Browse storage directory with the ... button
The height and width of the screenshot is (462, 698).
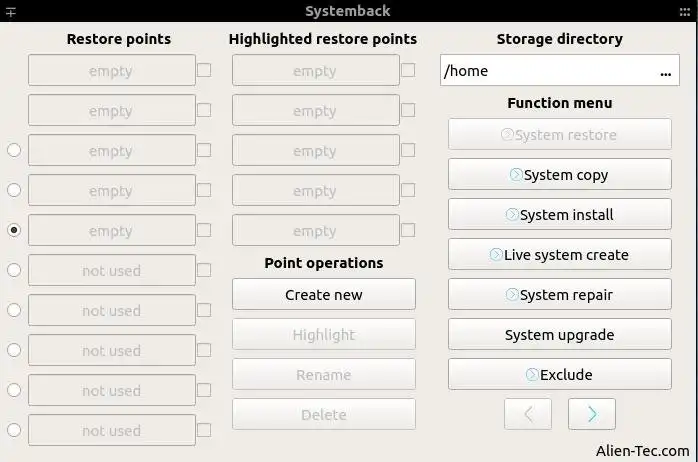click(x=666, y=71)
